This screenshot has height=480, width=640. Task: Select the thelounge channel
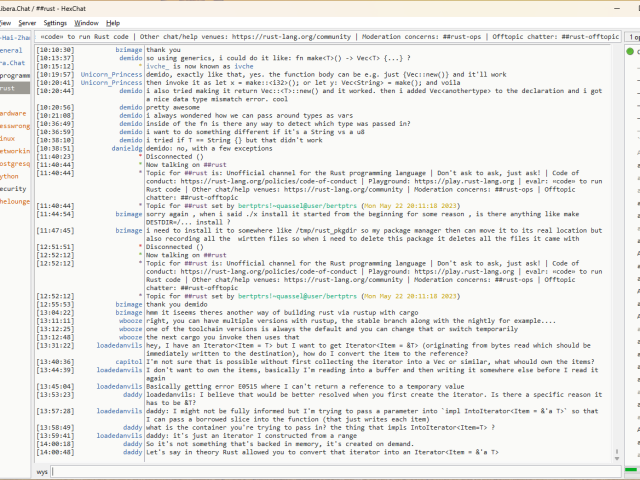pos(14,200)
